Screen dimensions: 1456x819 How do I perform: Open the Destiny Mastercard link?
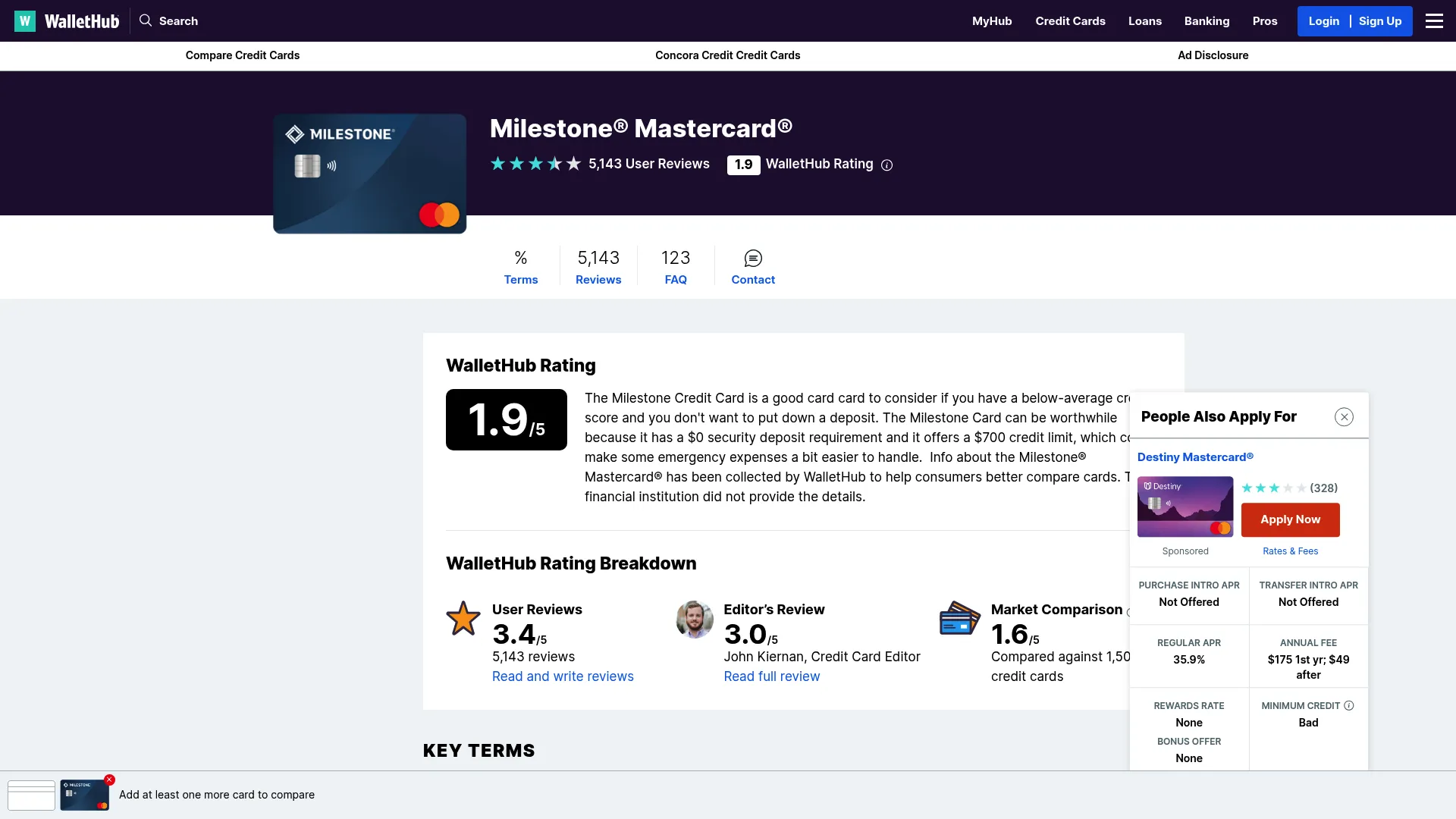[x=1195, y=457]
